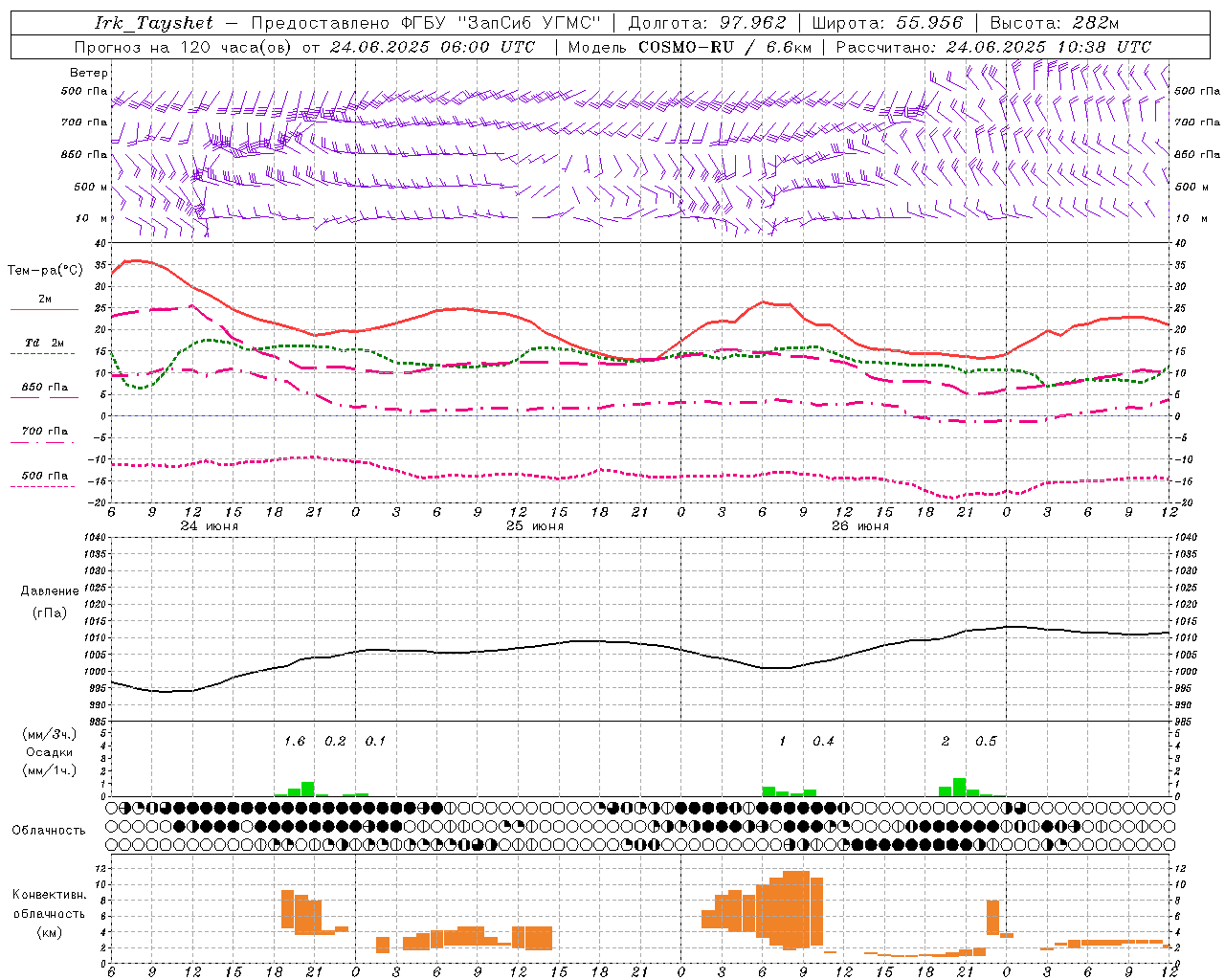
Task: Click the Давление panel label
Action: tap(50, 591)
